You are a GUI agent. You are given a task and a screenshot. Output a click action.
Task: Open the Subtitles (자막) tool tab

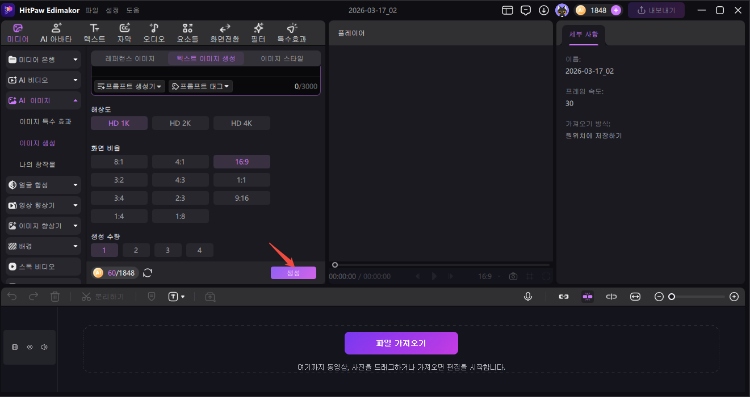coord(124,33)
